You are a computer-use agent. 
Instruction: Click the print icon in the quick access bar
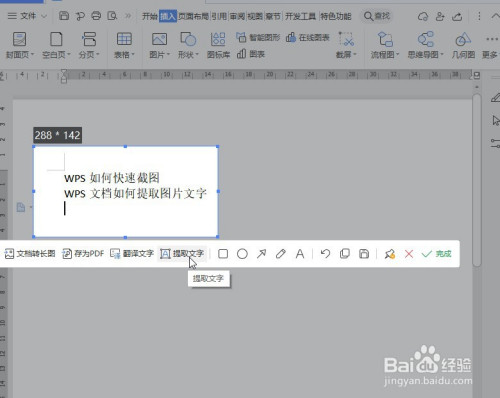96,16
